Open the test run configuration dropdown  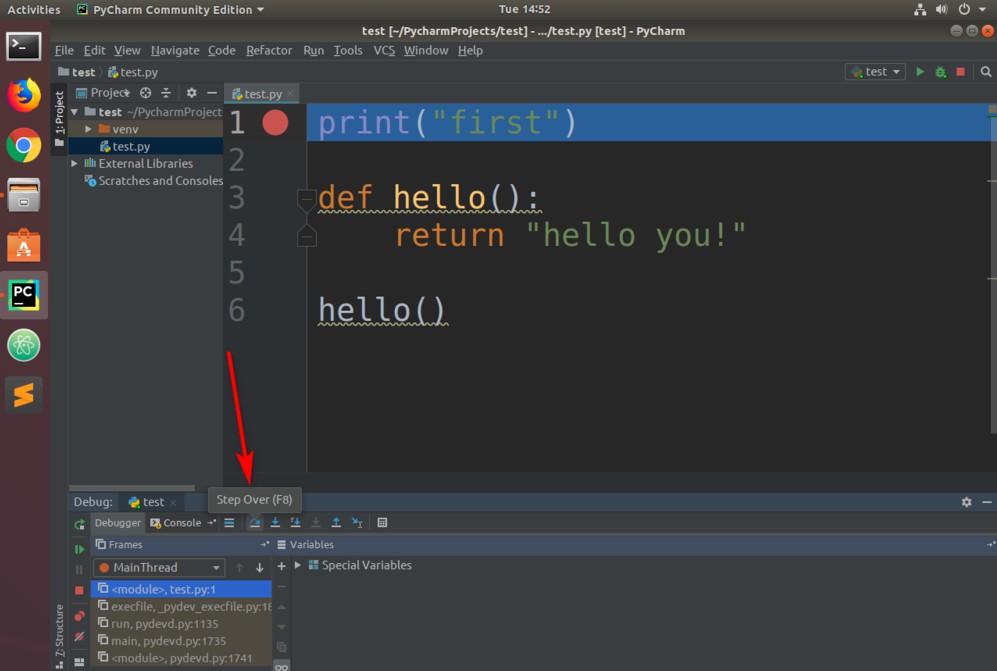point(875,72)
